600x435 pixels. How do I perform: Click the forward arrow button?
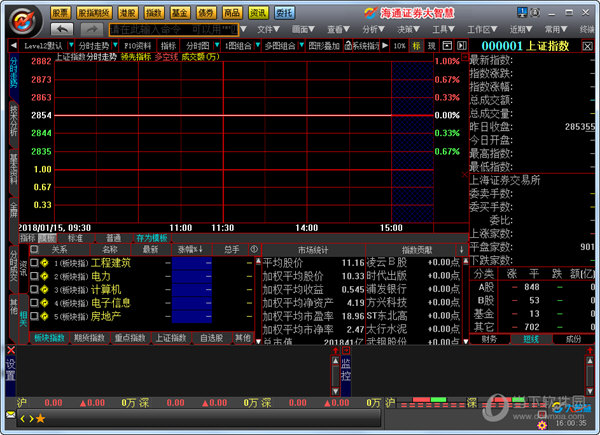[x=91, y=29]
